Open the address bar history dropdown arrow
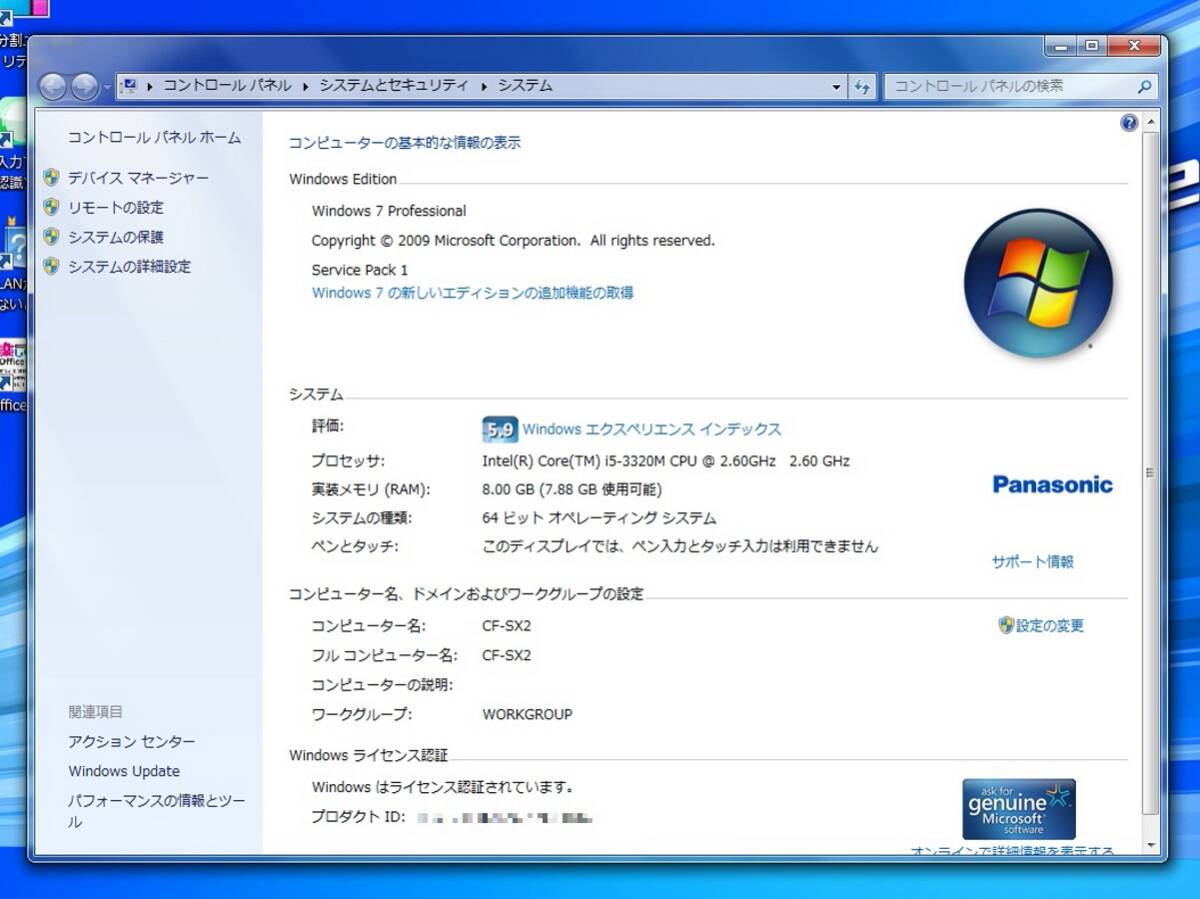 click(x=837, y=87)
